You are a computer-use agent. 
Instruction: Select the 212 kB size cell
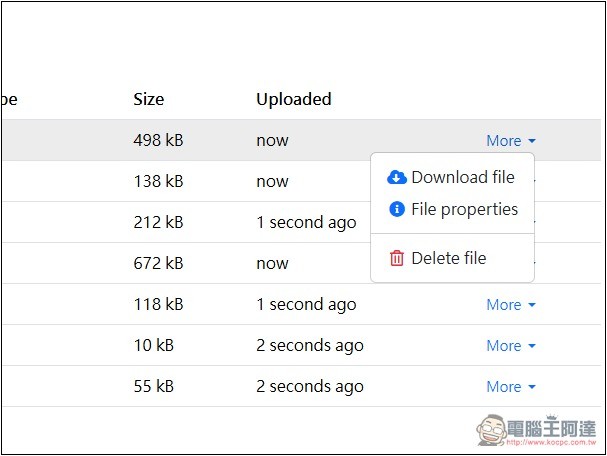(x=158, y=222)
